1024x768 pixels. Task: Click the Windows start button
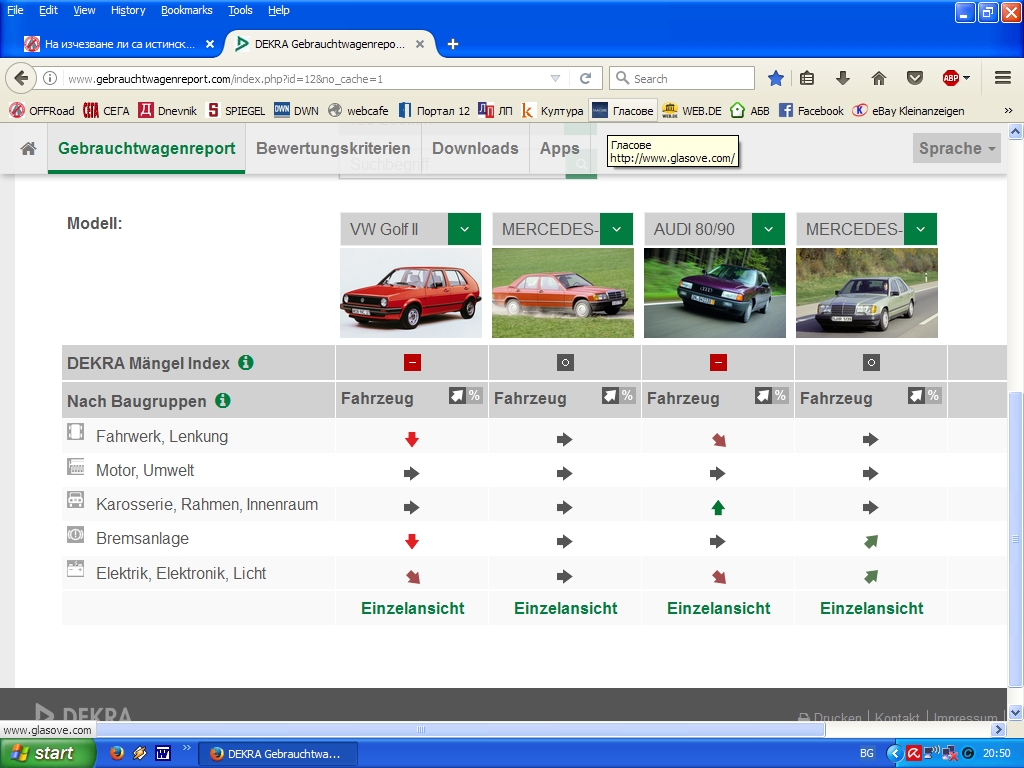47,753
